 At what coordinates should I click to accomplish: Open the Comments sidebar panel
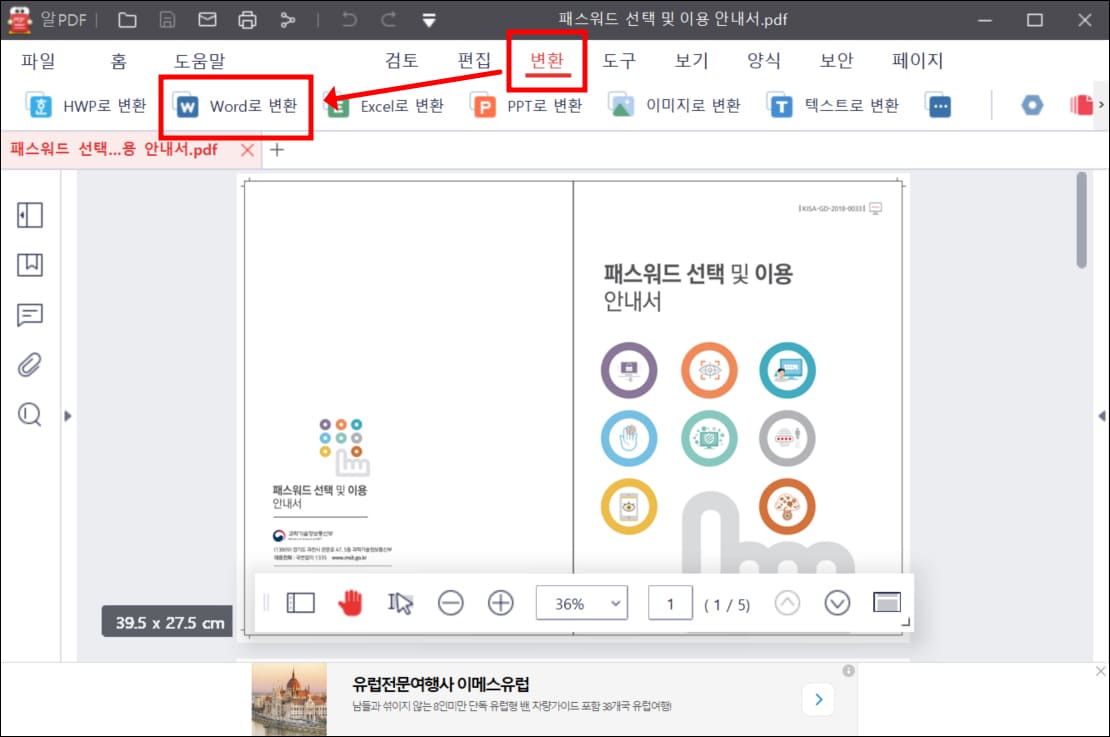pos(30,315)
